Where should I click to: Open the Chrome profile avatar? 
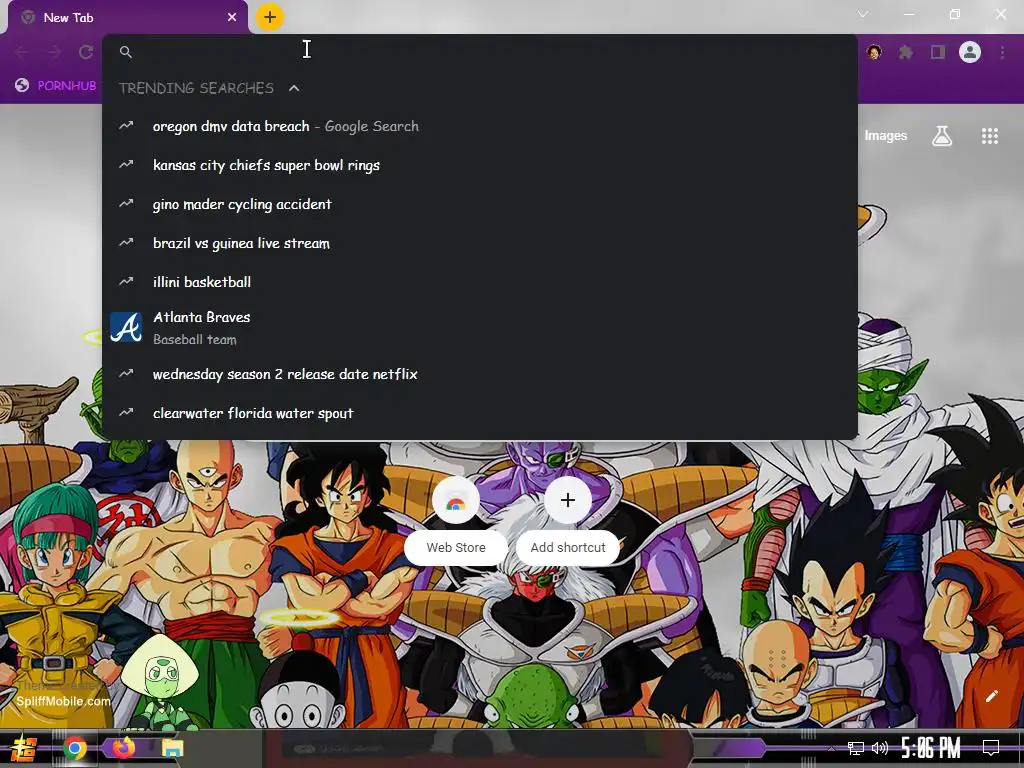[970, 52]
